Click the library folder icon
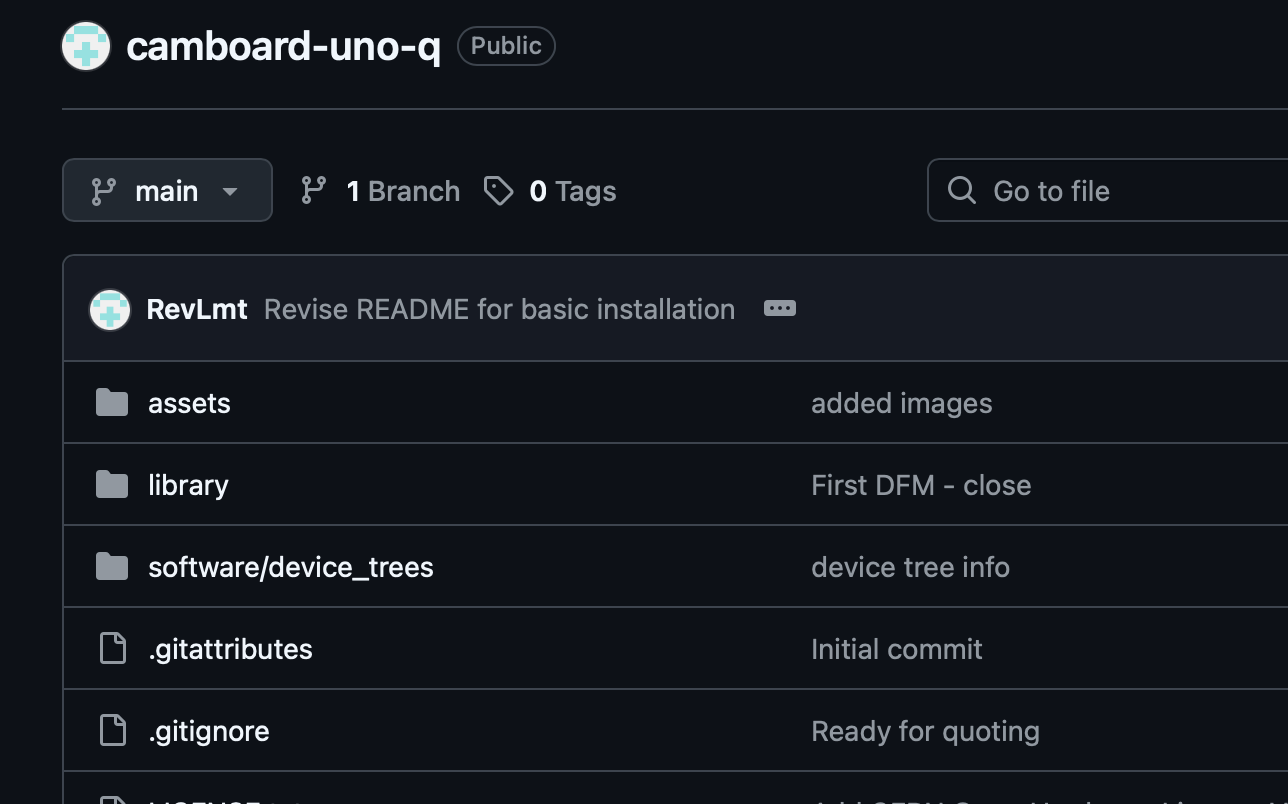The width and height of the screenshot is (1288, 804). coord(112,484)
